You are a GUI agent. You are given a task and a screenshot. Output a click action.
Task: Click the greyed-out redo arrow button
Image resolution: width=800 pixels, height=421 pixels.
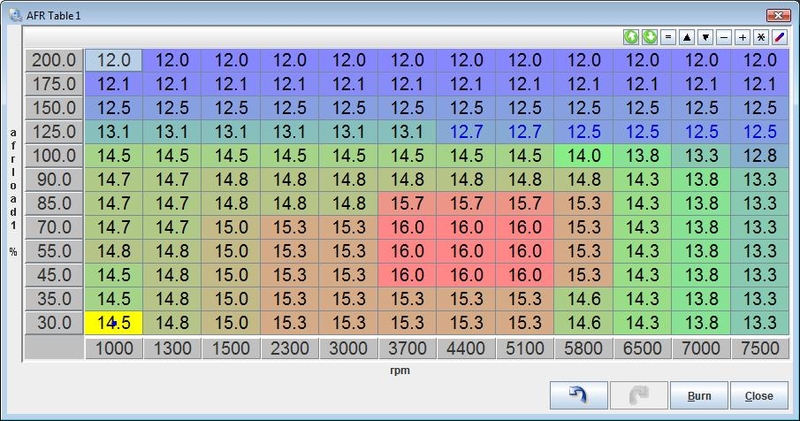(x=639, y=395)
